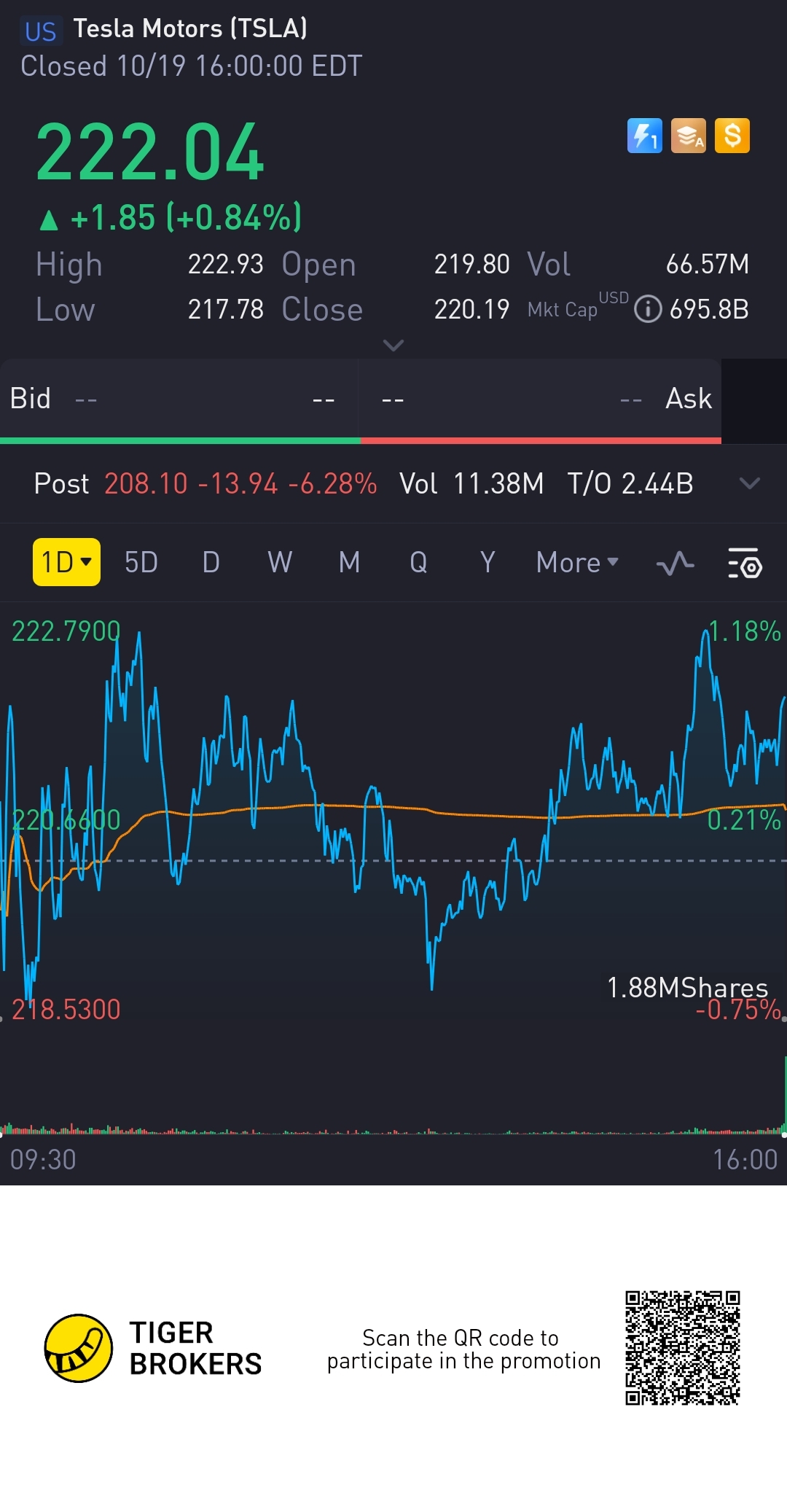Tap the chart top price label 222.7900

coord(66,631)
